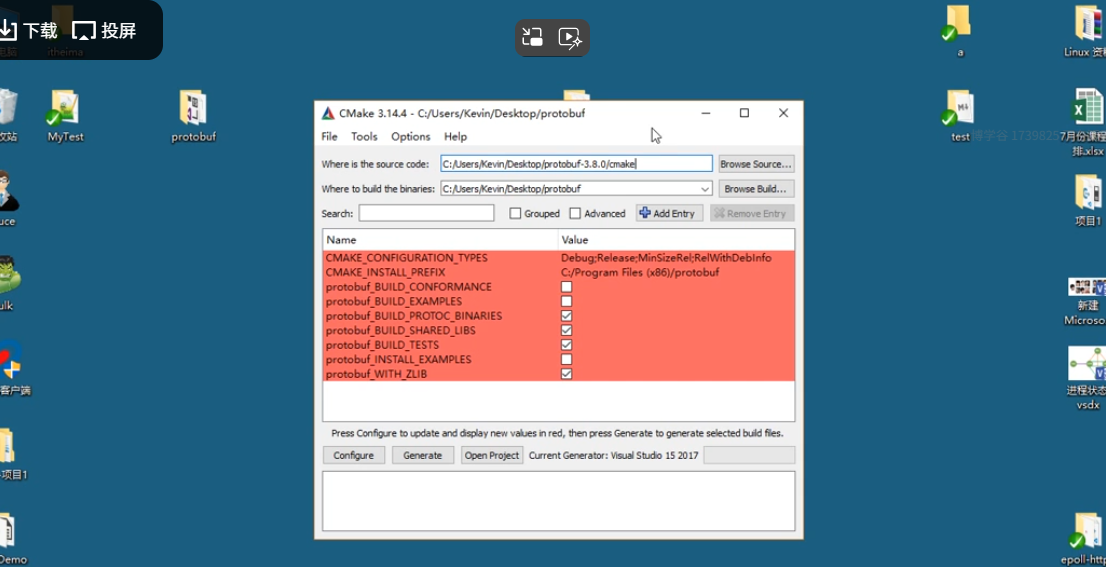Select the protobuf_WITH_ZLIB row name
The image size is (1106, 567).
pyautogui.click(x=376, y=374)
